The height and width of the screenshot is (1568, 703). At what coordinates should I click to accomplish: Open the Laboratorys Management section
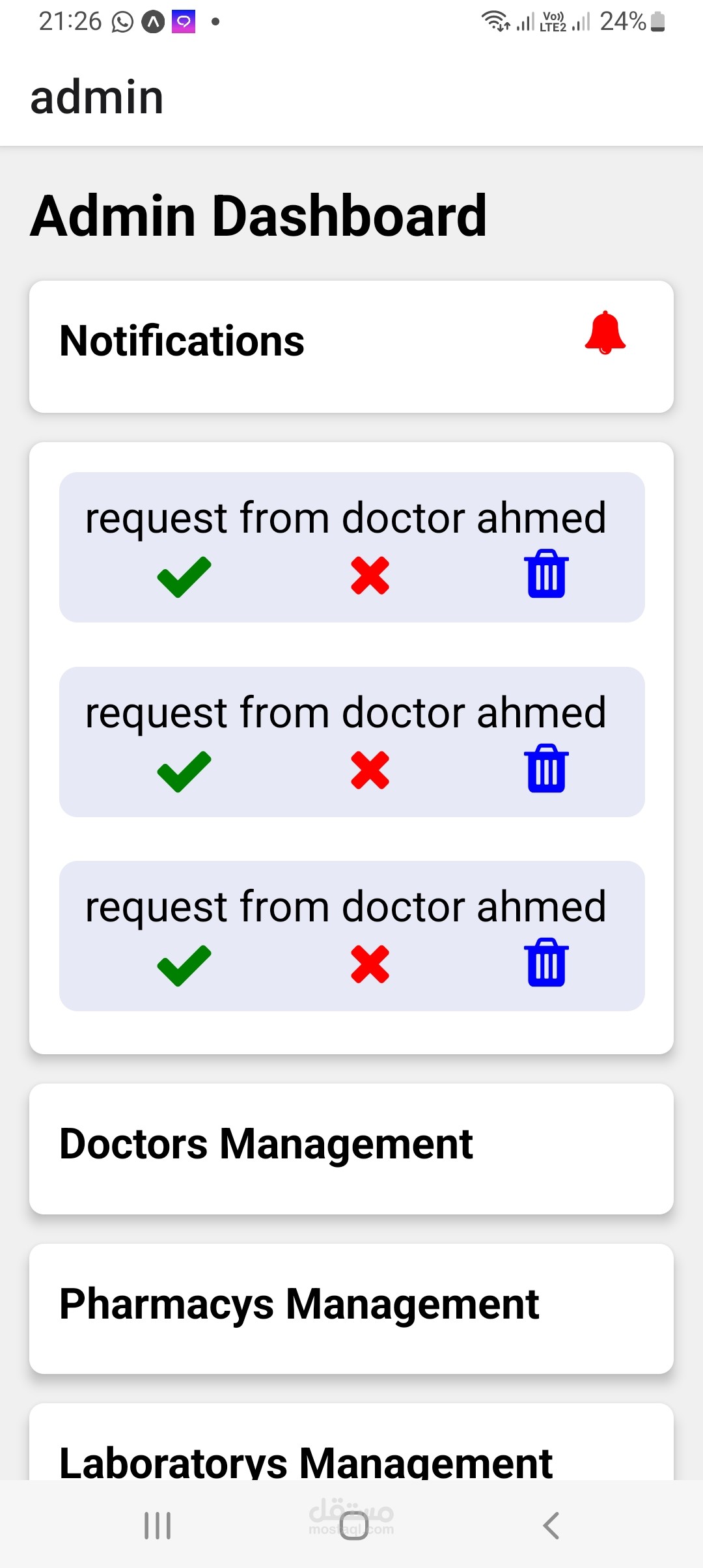(x=306, y=1461)
